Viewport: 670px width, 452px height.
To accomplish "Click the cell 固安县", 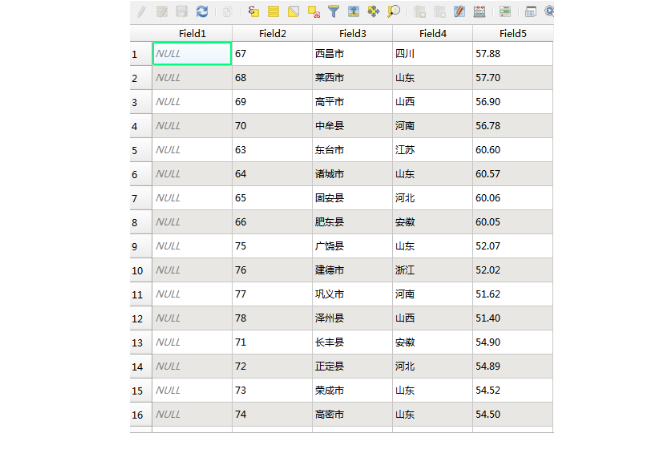I will (x=353, y=198).
